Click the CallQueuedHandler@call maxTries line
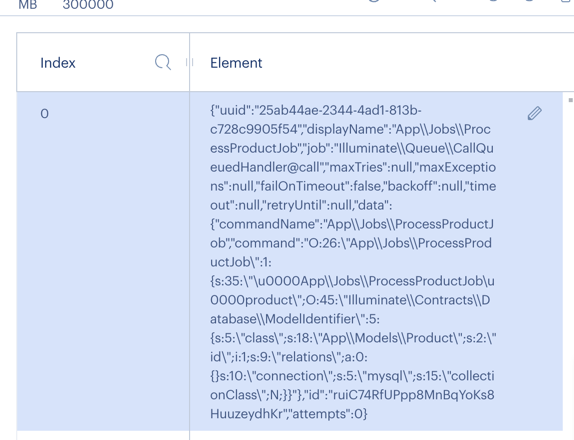The height and width of the screenshot is (440, 574). 353,167
